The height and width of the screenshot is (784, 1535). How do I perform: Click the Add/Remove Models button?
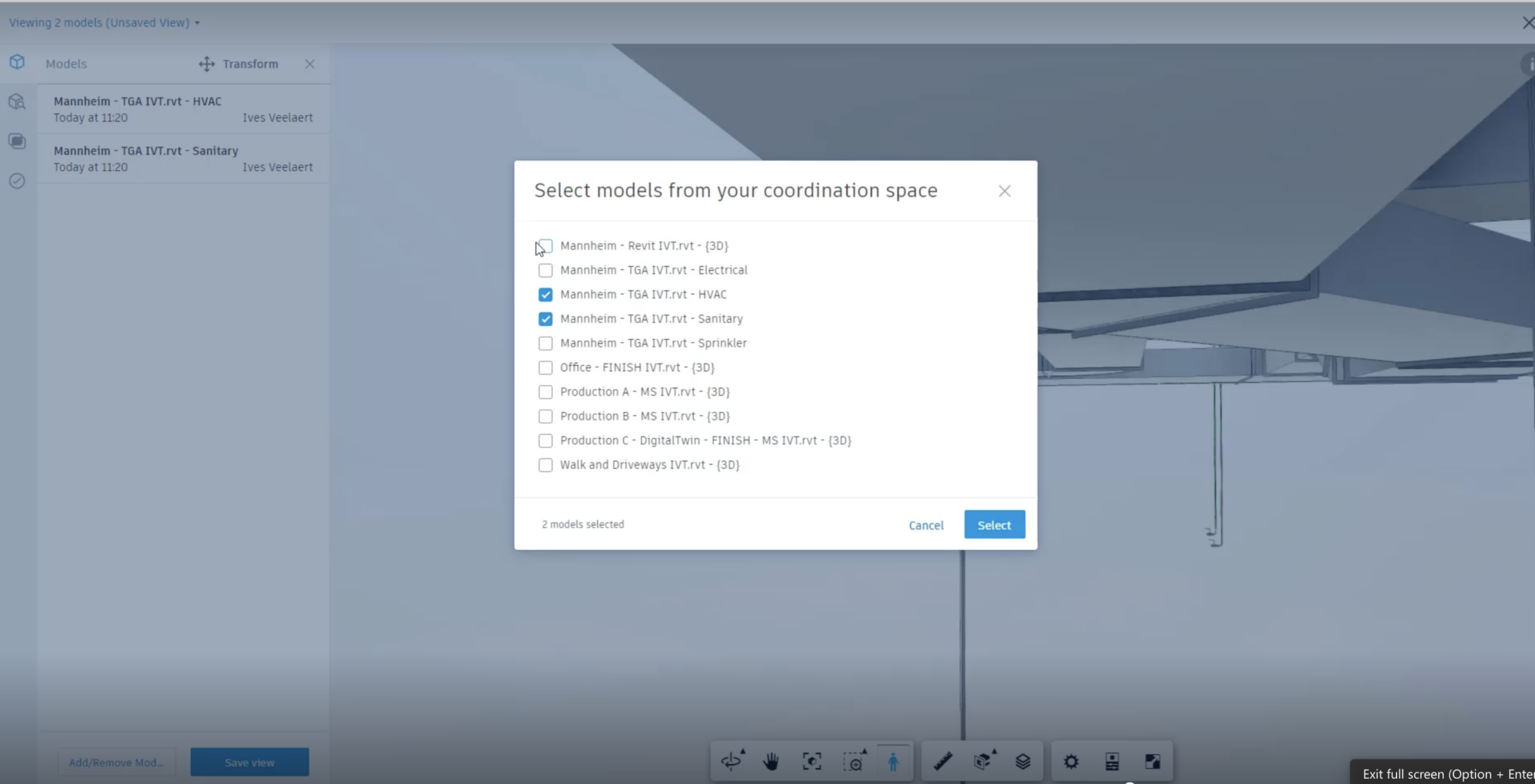tap(116, 763)
